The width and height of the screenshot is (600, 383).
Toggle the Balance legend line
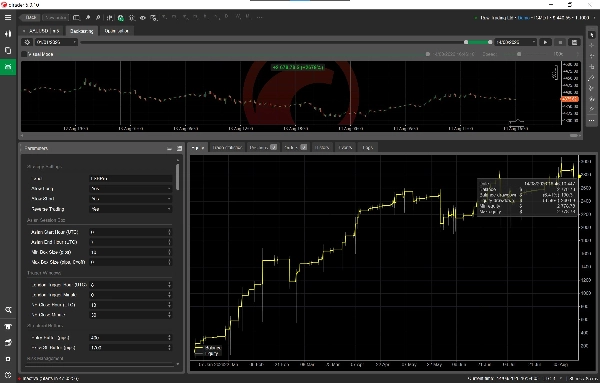(208, 347)
